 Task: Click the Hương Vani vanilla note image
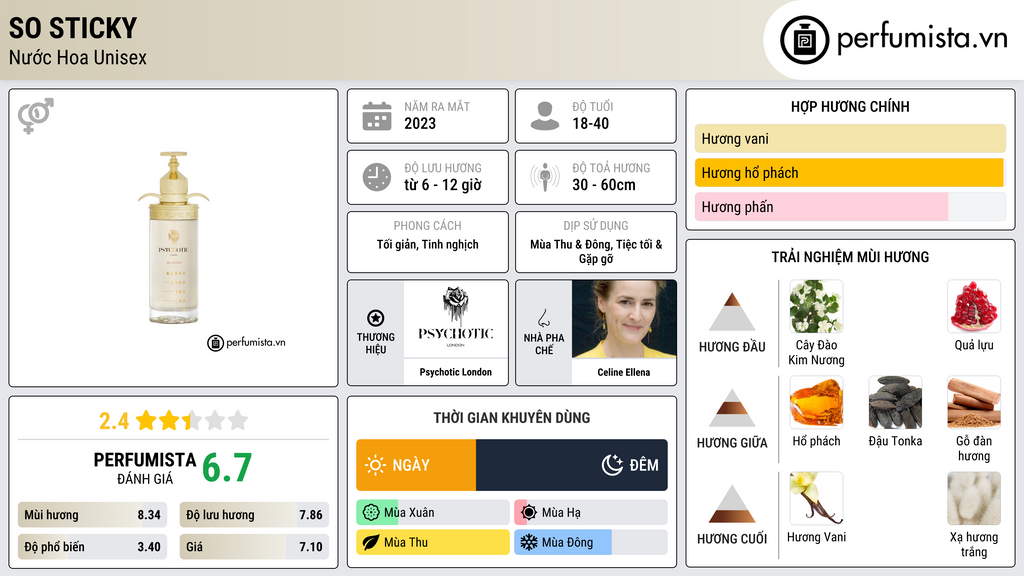[x=816, y=498]
